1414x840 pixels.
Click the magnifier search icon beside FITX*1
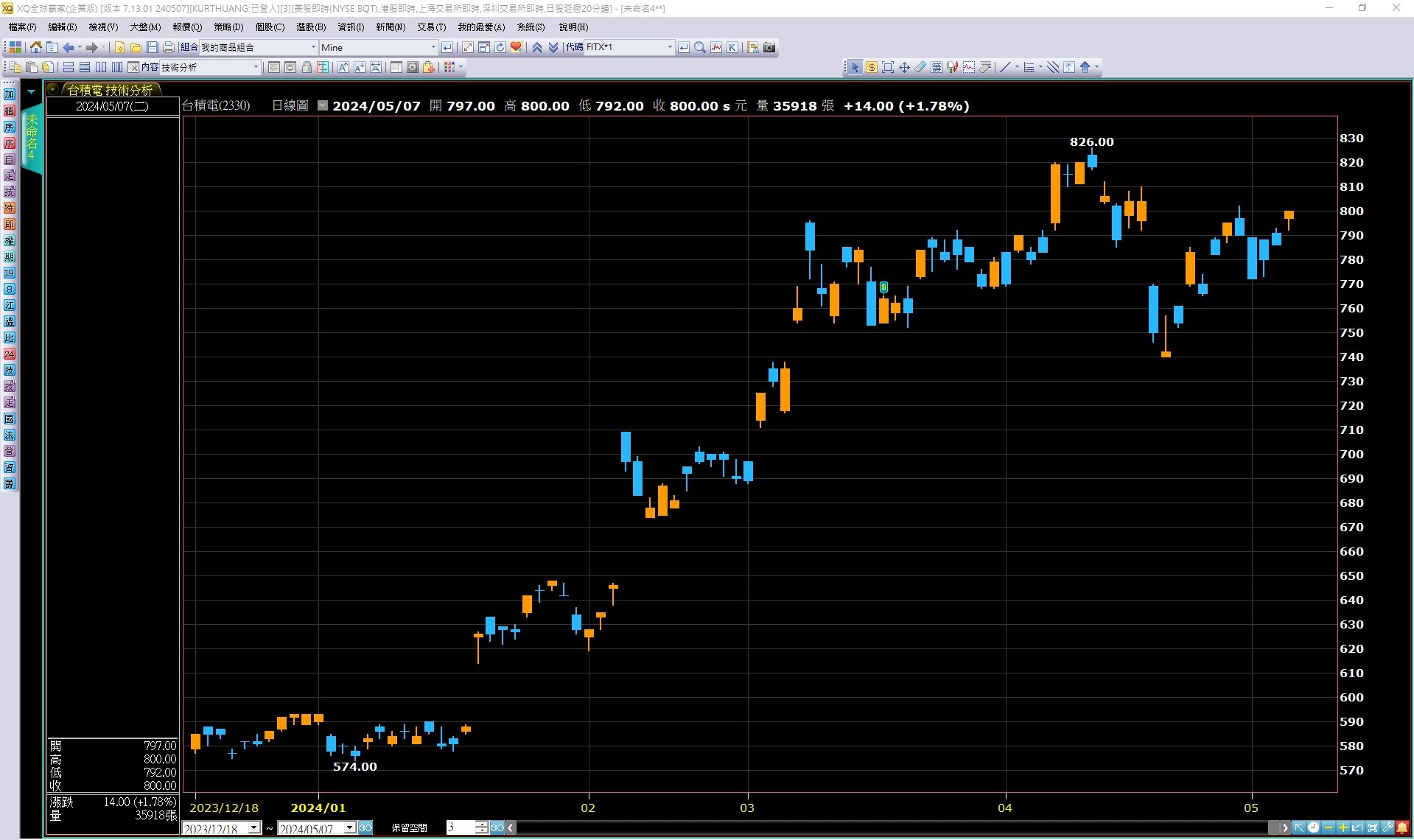pyautogui.click(x=700, y=47)
